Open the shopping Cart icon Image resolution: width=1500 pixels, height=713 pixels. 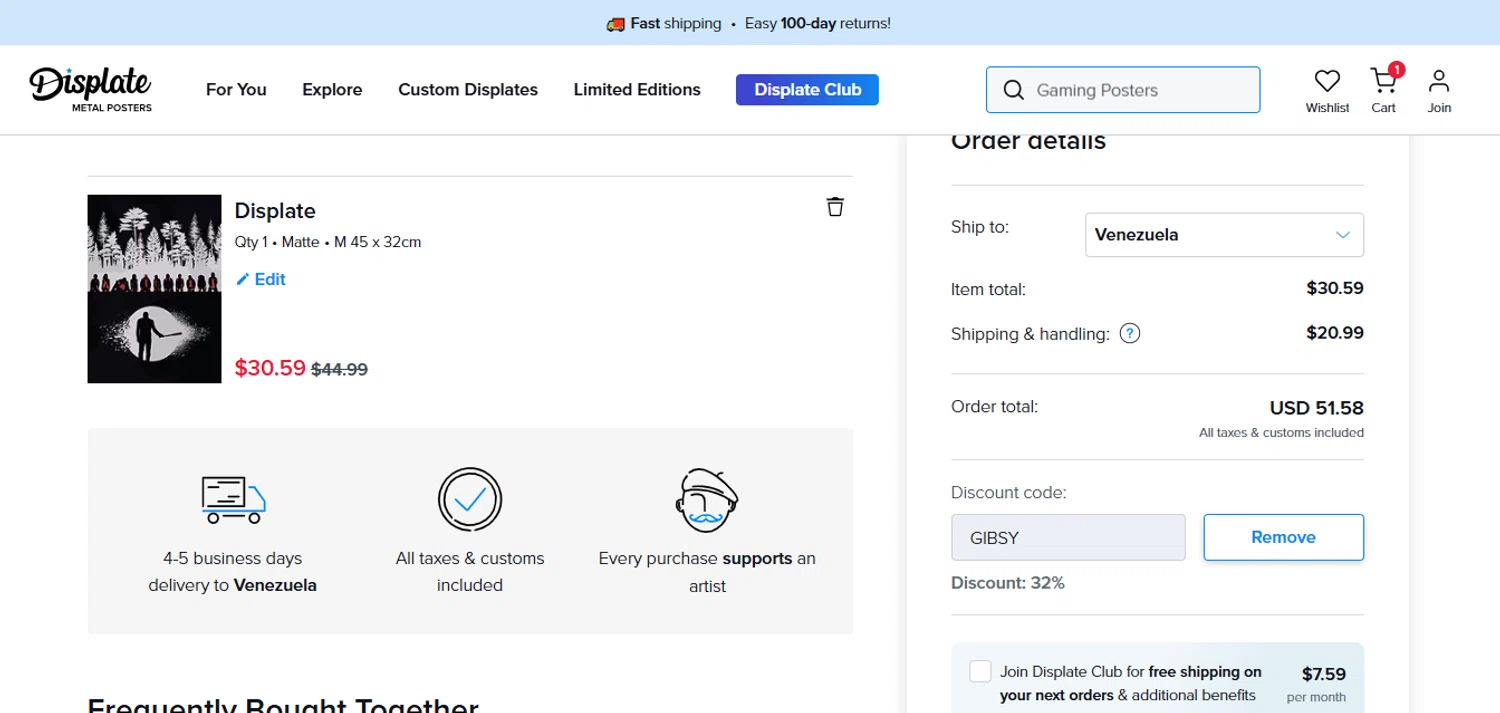(x=1383, y=81)
